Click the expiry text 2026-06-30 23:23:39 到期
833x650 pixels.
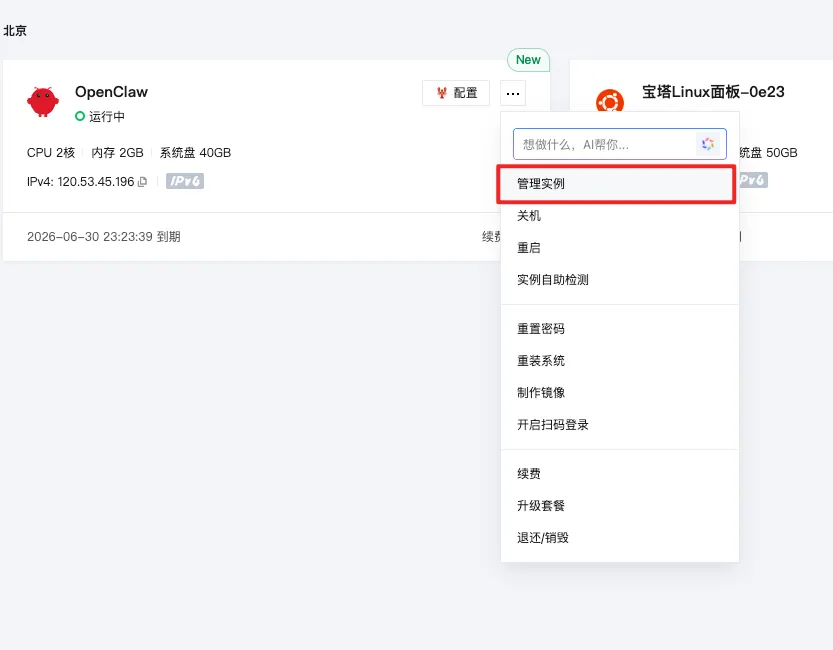coord(104,237)
